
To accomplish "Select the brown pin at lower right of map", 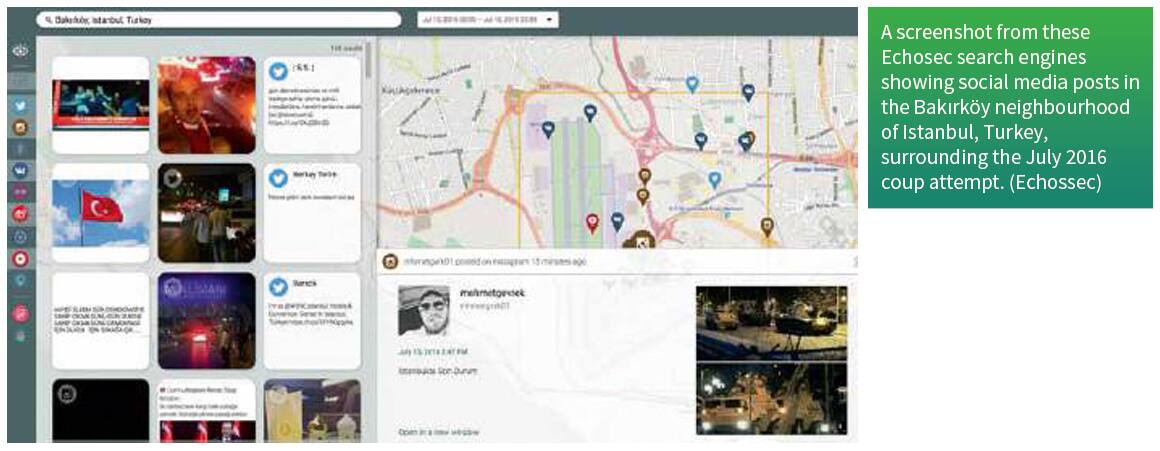I will click(767, 226).
